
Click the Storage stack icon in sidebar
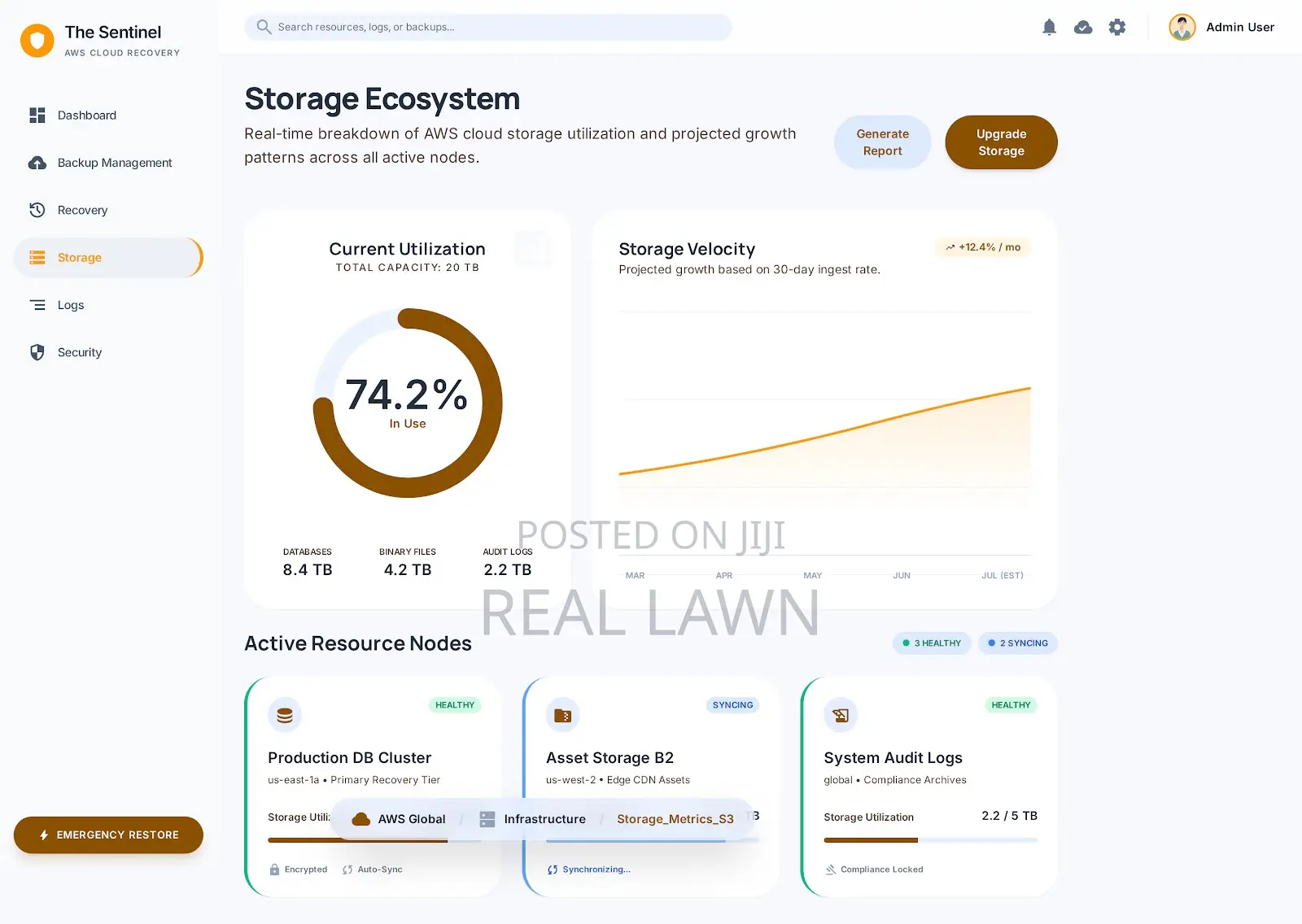[x=37, y=258]
